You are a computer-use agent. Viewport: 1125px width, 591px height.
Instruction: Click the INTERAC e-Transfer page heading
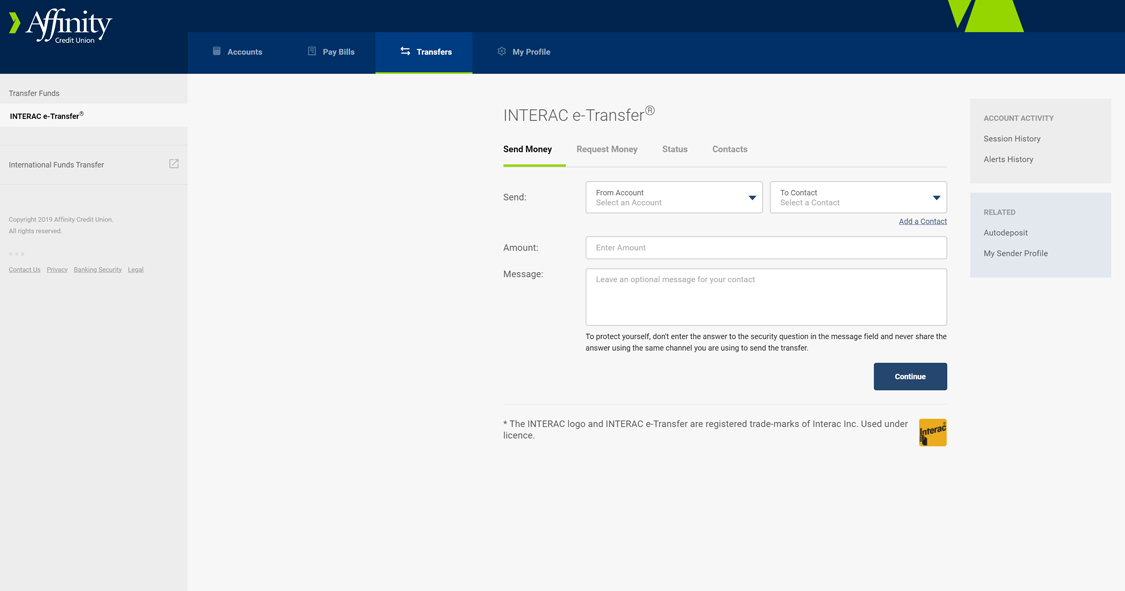(x=579, y=115)
